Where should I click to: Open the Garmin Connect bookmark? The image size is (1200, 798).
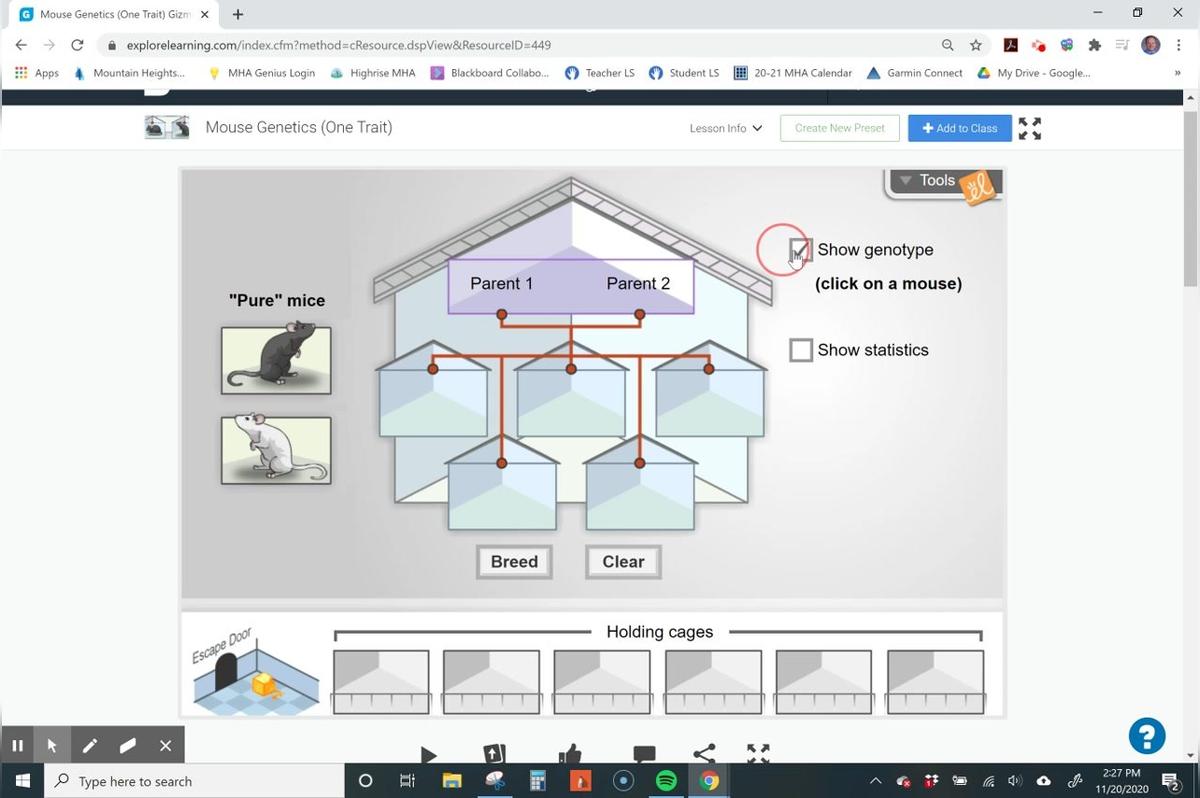(x=915, y=73)
